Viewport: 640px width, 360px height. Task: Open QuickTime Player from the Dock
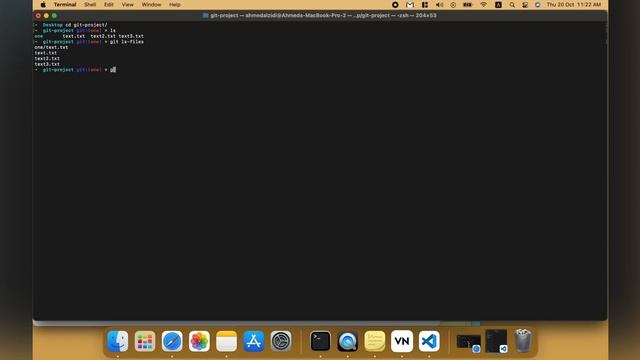(x=347, y=341)
